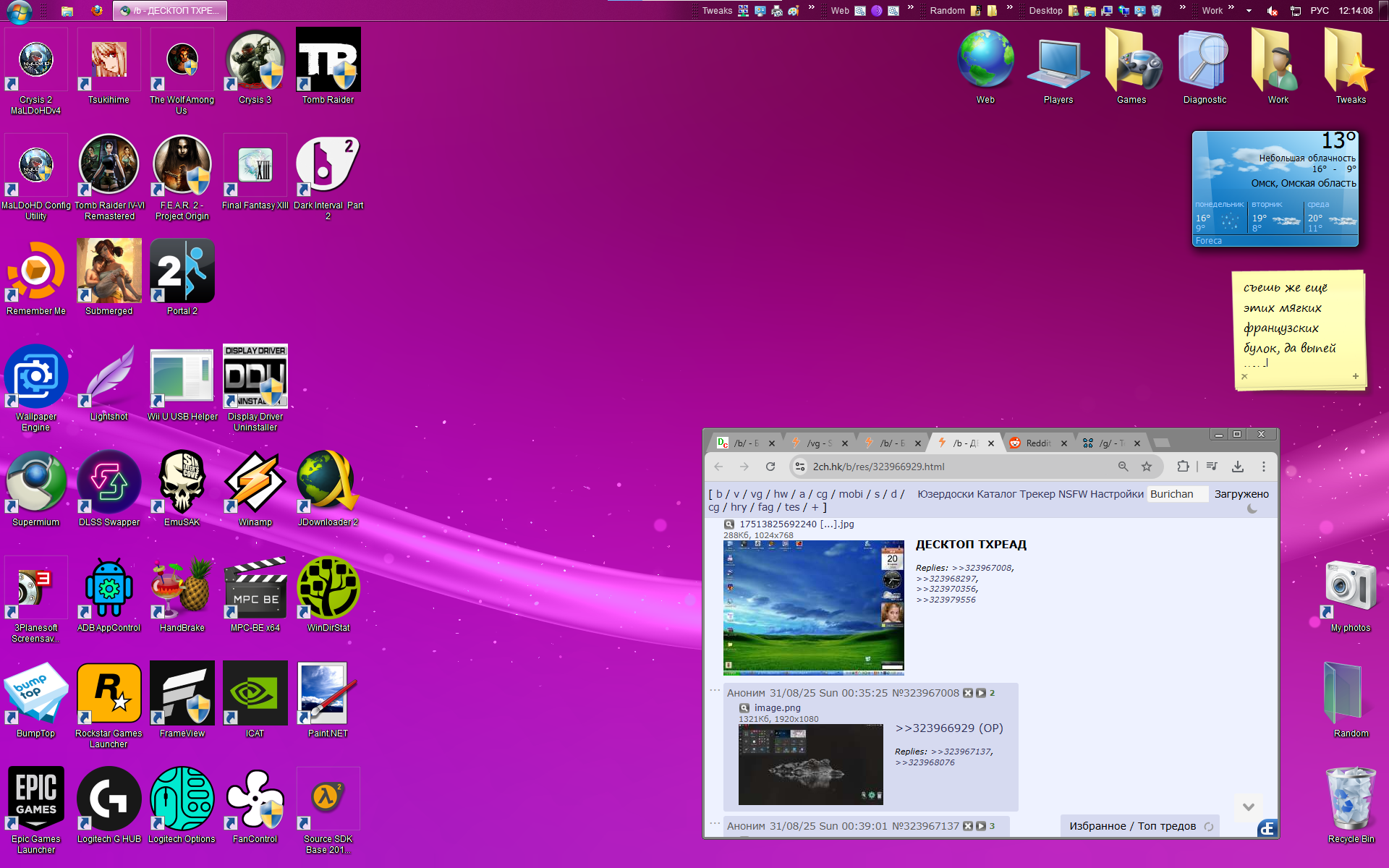Open the Каталог link
This screenshot has width=1389, height=868.
[x=997, y=494]
